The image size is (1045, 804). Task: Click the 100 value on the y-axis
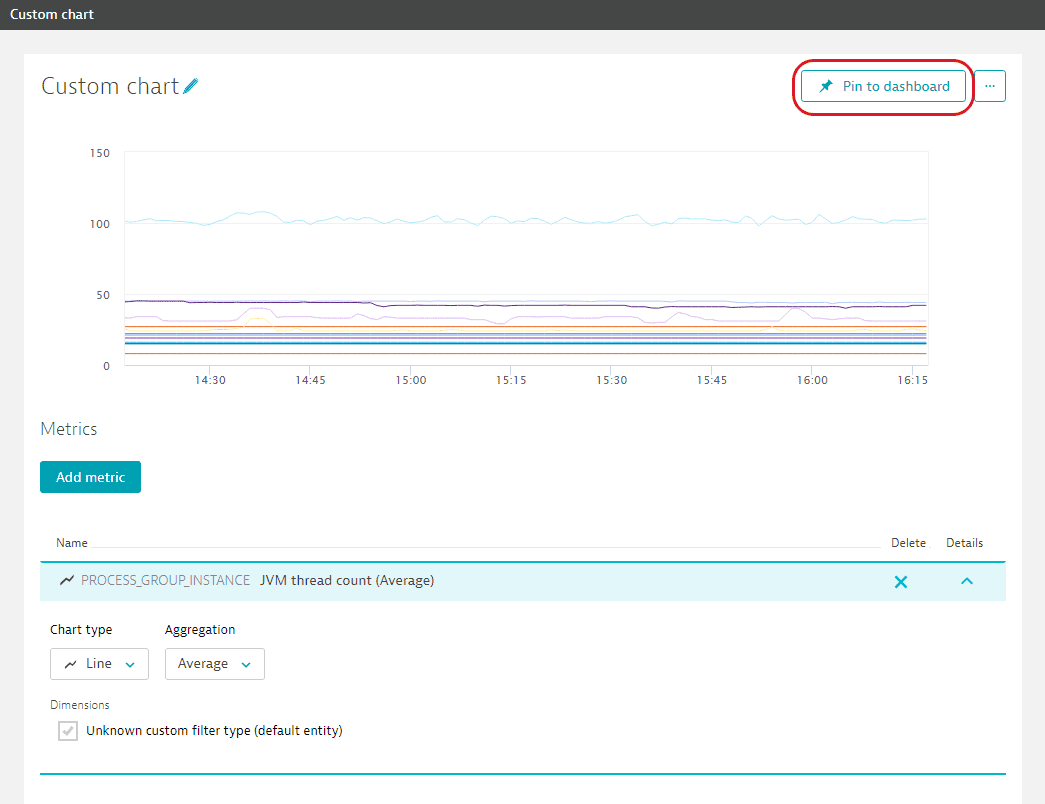[x=100, y=224]
